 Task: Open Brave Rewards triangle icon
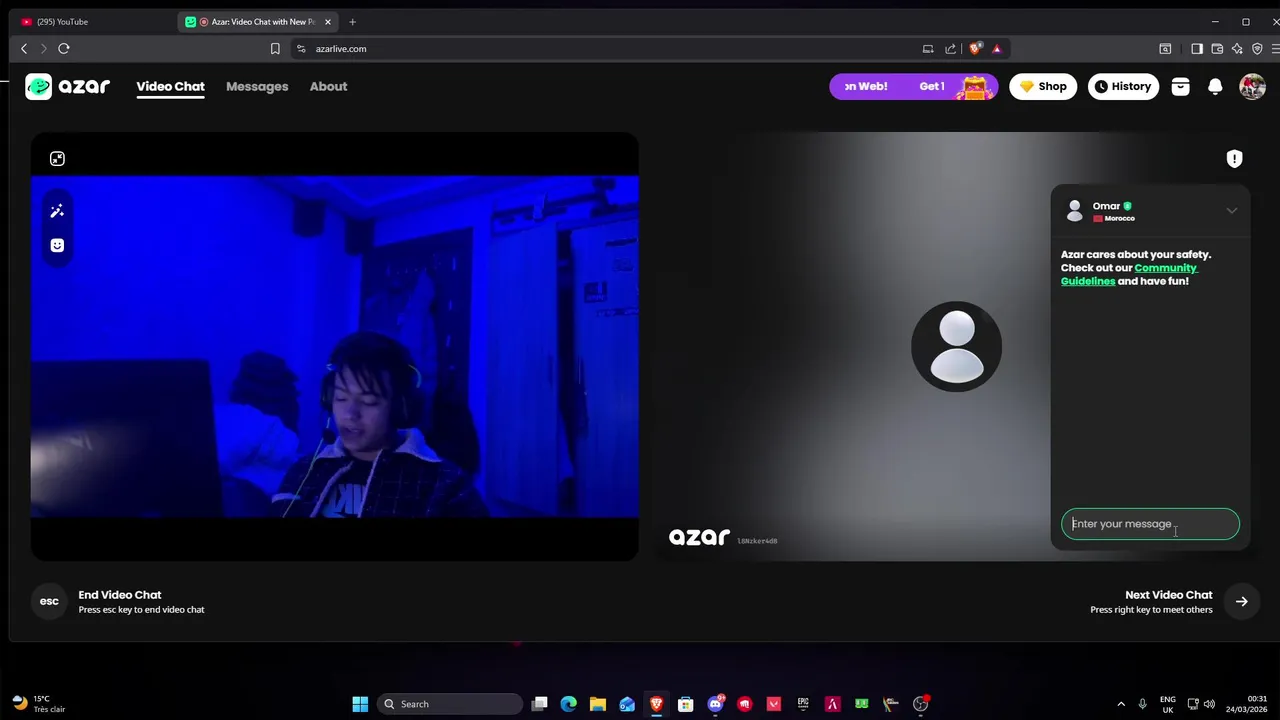click(x=997, y=48)
